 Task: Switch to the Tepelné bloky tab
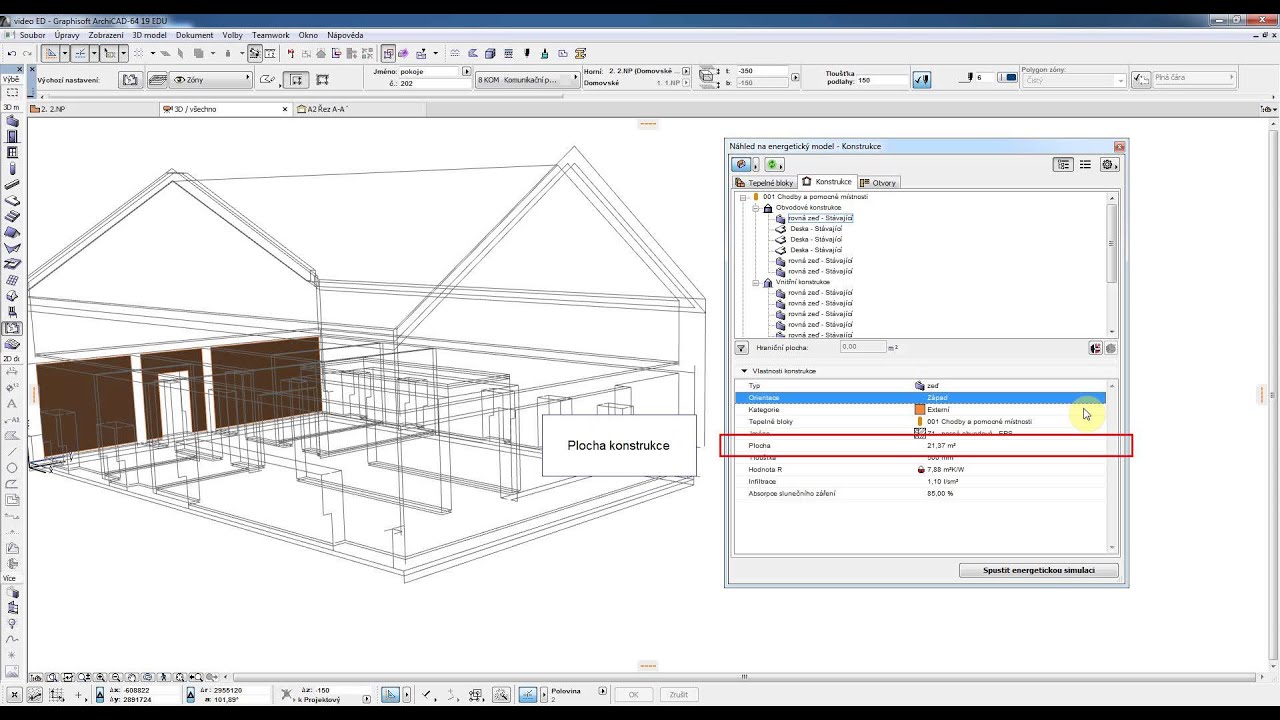(x=765, y=183)
